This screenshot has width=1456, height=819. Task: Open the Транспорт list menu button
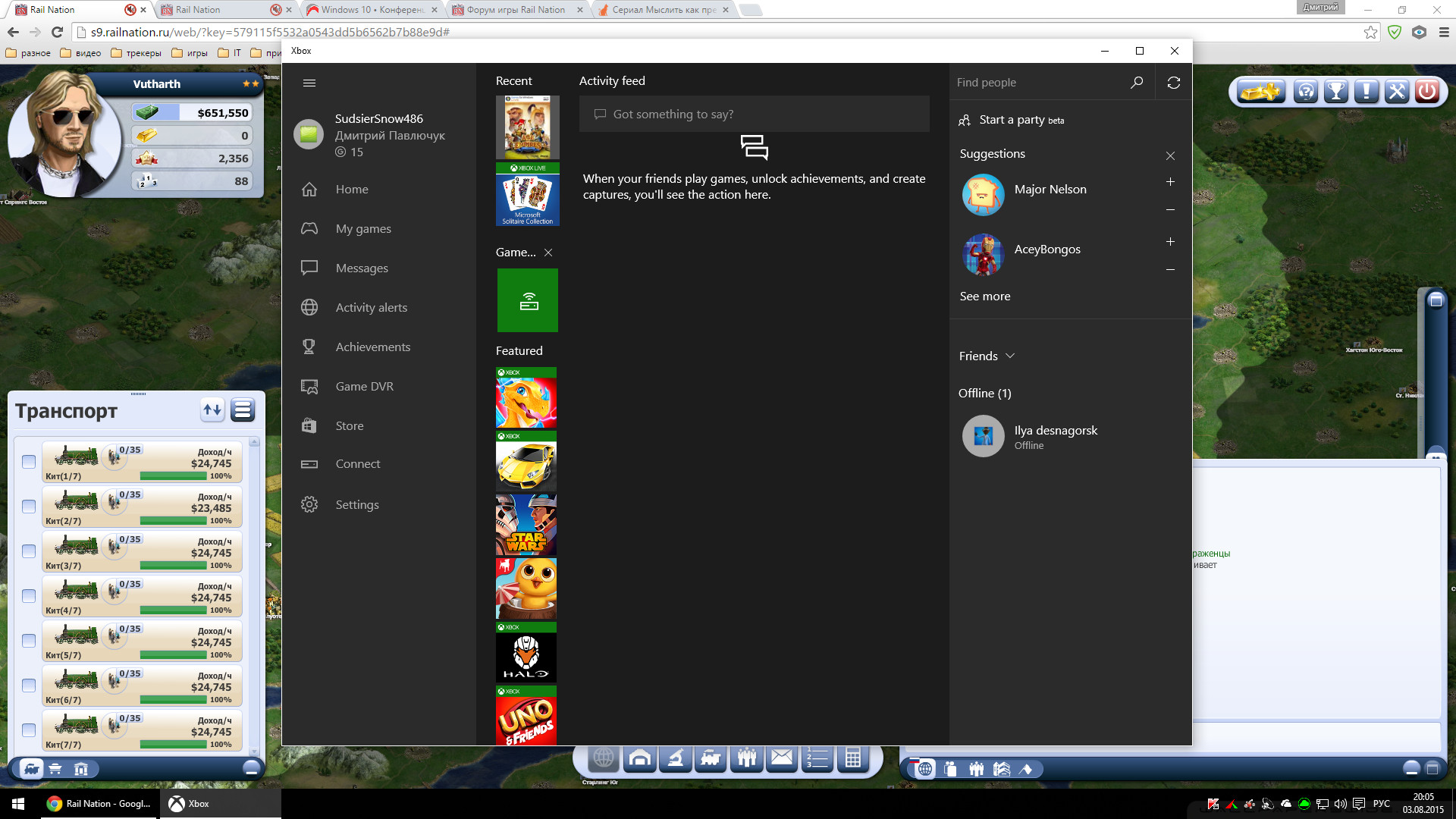(243, 410)
